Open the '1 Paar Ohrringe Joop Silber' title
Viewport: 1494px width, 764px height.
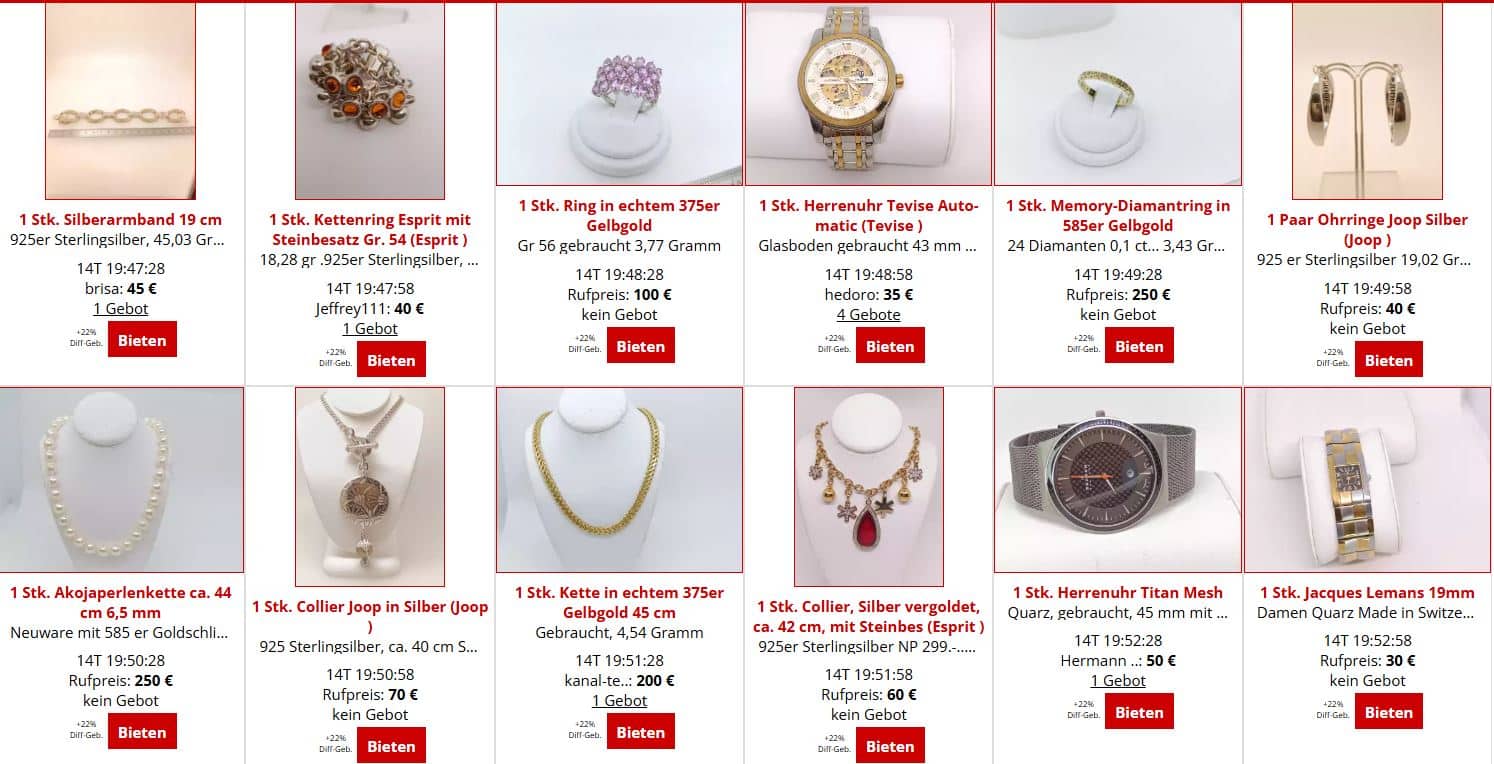[1367, 229]
